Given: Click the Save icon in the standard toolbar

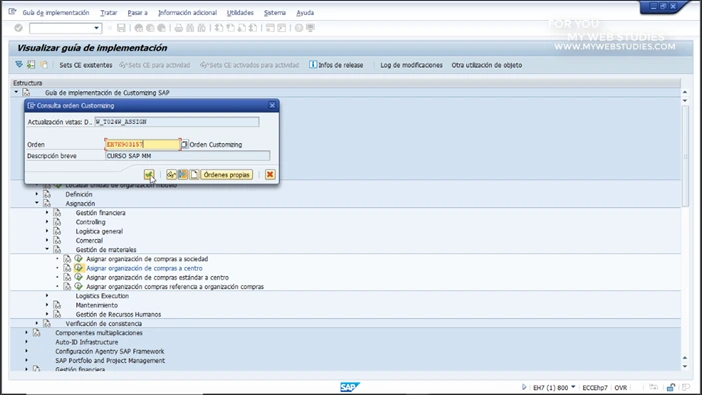Looking at the screenshot, I should point(121,28).
